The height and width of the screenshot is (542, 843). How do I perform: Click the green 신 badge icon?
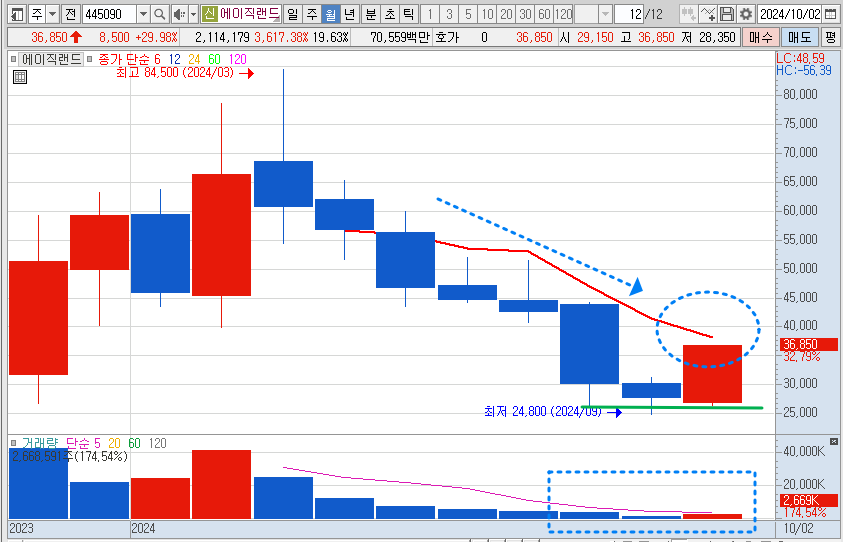click(209, 14)
